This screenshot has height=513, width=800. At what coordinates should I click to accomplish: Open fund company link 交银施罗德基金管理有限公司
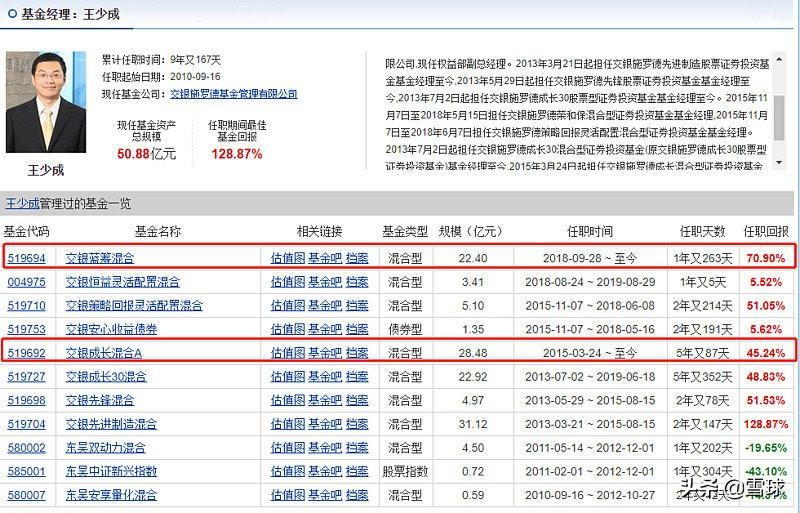click(x=234, y=94)
